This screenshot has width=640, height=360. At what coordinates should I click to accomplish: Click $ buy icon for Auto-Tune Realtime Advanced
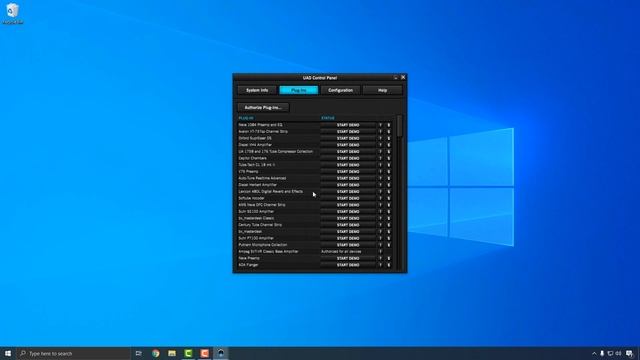[x=389, y=178]
